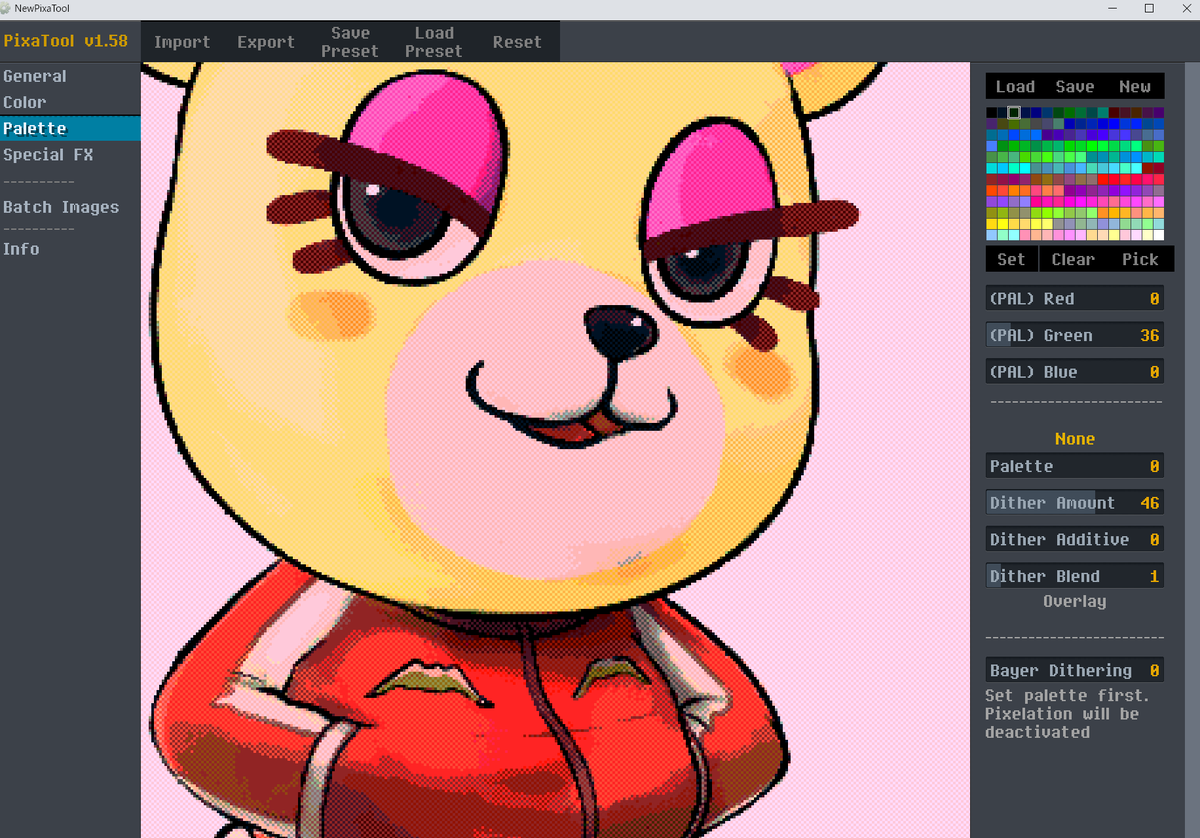Click Export in the top toolbar

tap(266, 42)
